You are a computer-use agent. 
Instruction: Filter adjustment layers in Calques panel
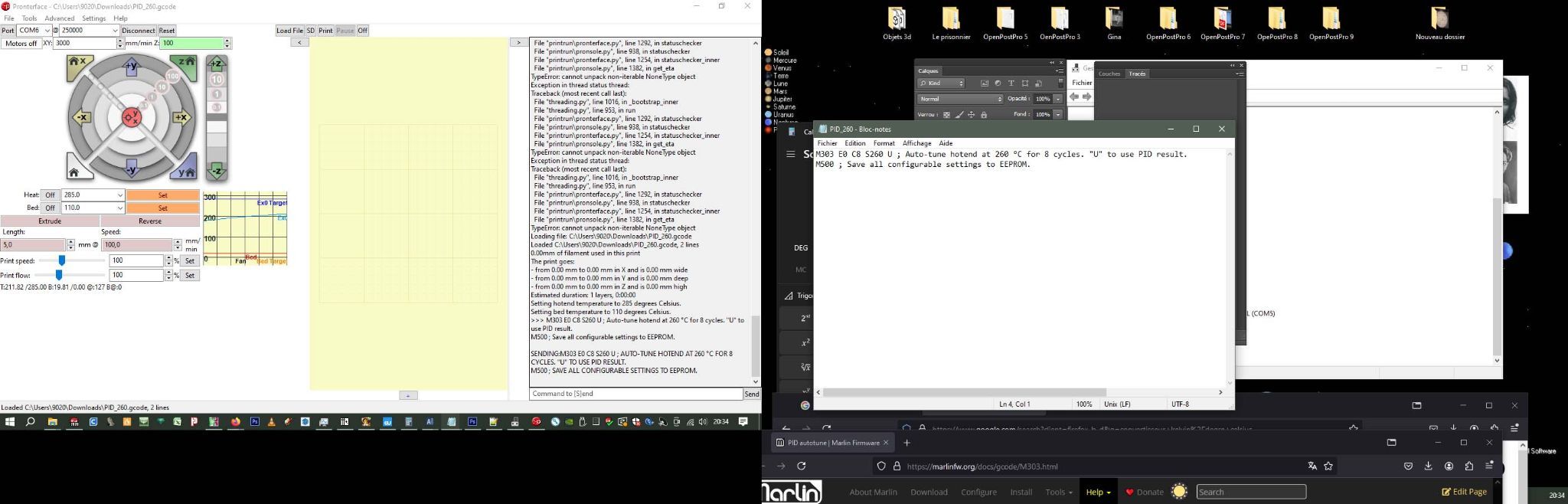(998, 83)
